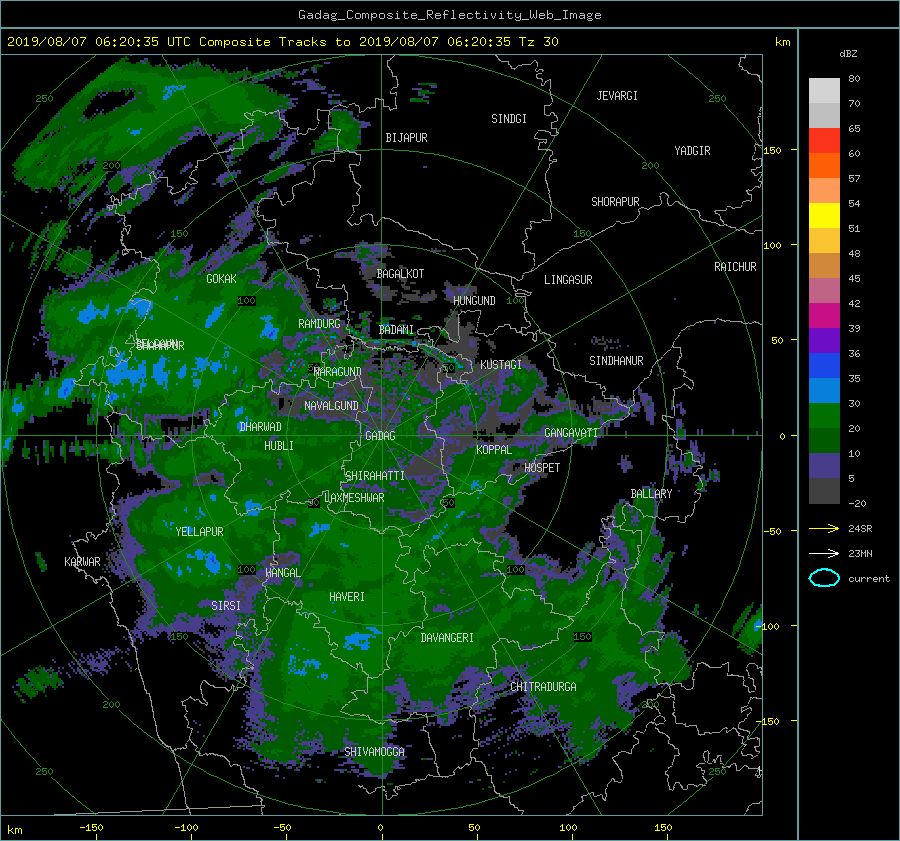Select the magenta 42 dBZ legend swatch
The height and width of the screenshot is (841, 900).
click(x=824, y=315)
